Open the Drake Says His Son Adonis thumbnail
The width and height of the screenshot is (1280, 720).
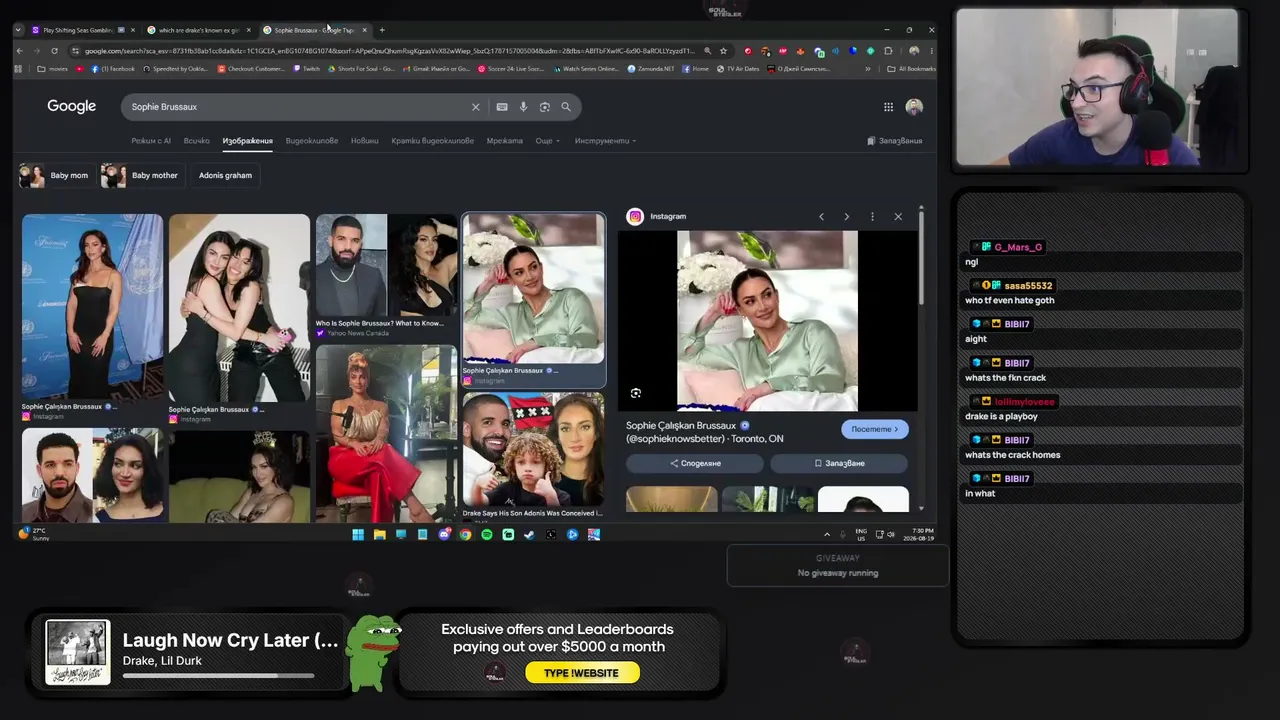(533, 450)
